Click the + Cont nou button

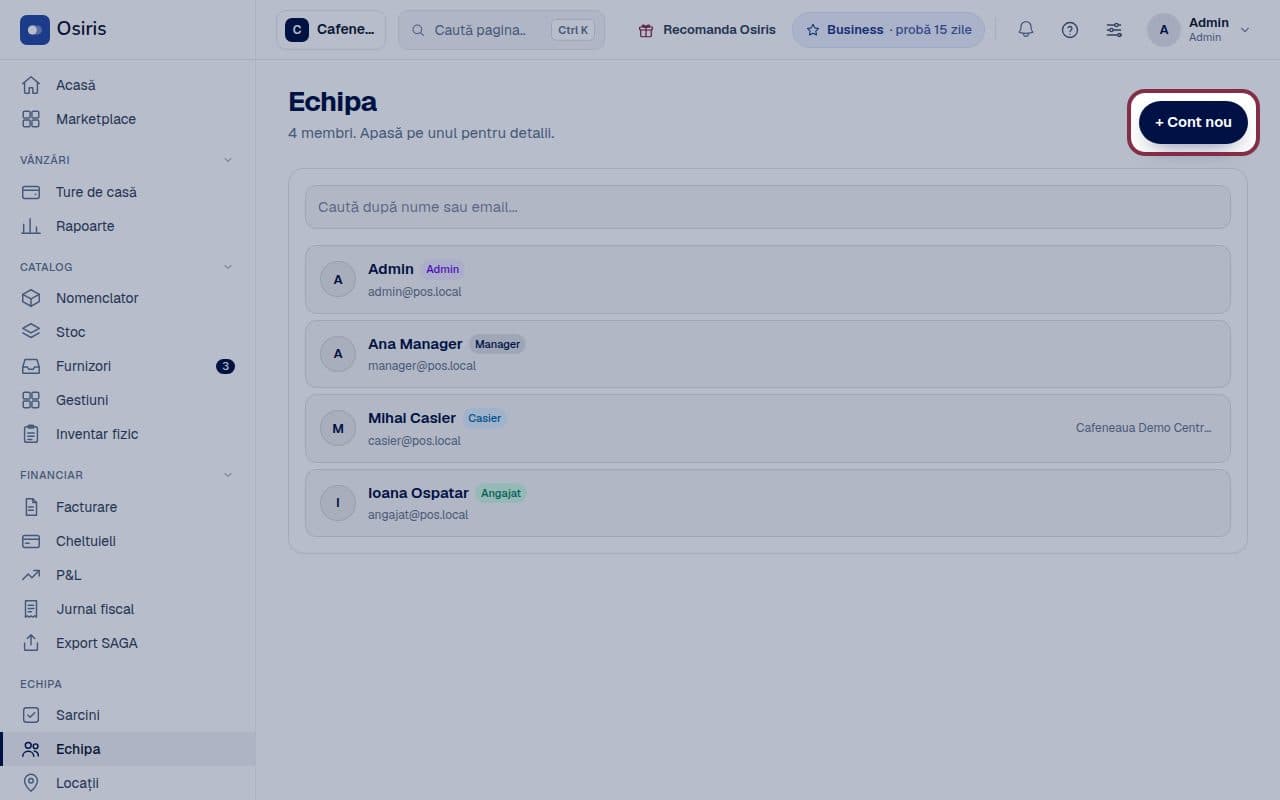[x=1193, y=122]
